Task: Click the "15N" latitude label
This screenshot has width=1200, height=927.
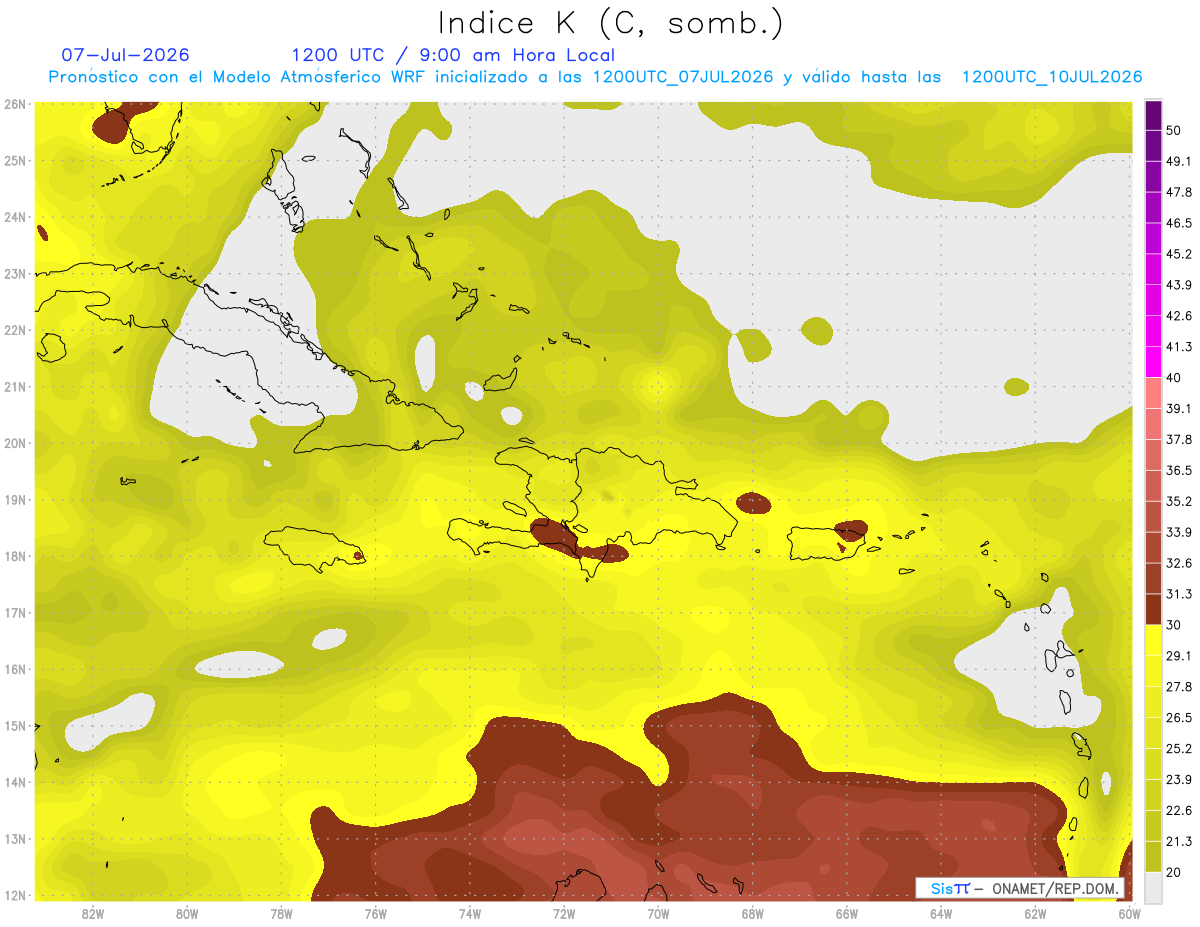Action: (15, 725)
